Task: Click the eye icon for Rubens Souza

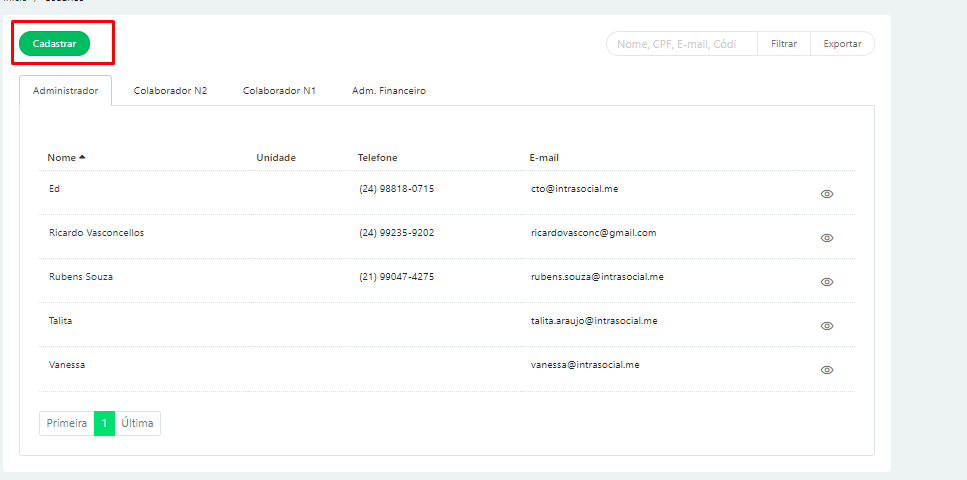Action: click(x=827, y=282)
